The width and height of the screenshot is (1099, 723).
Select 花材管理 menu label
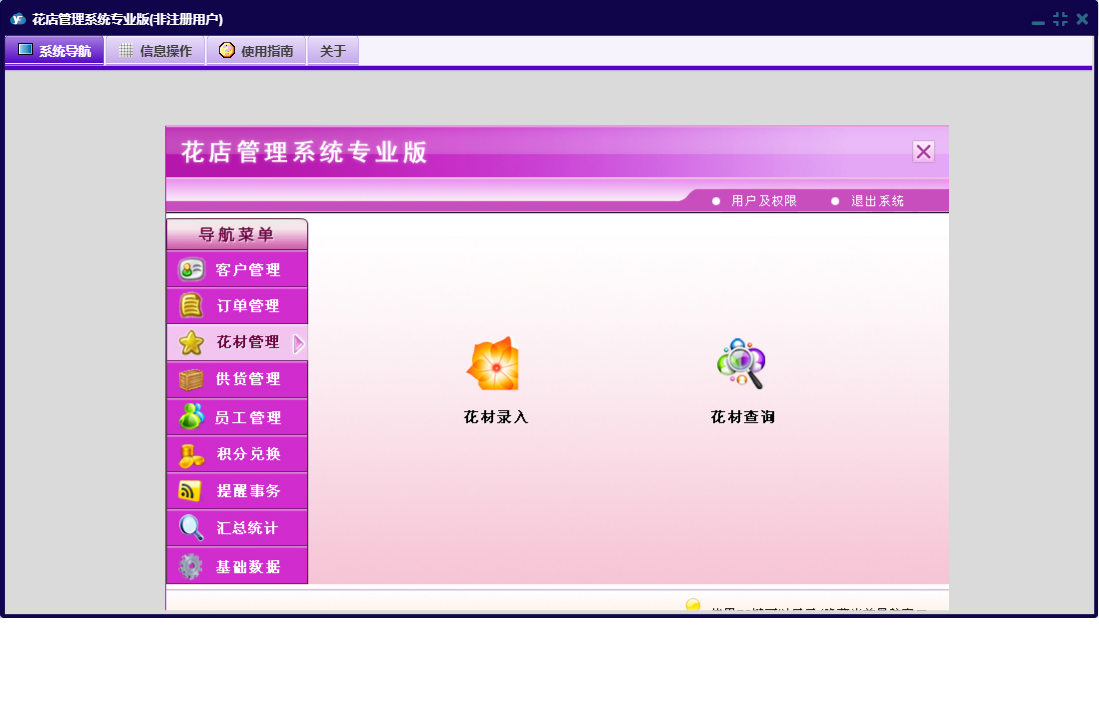coord(247,342)
